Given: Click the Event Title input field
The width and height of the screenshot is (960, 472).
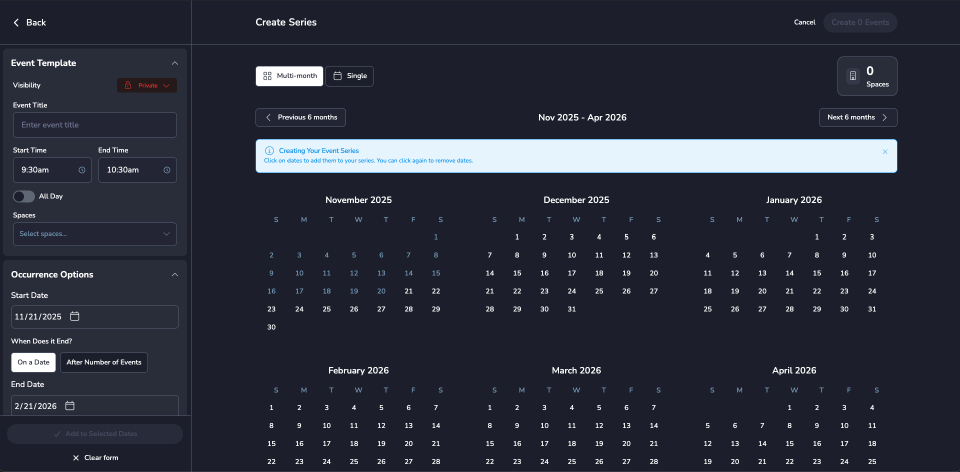Looking at the screenshot, I should (95, 125).
